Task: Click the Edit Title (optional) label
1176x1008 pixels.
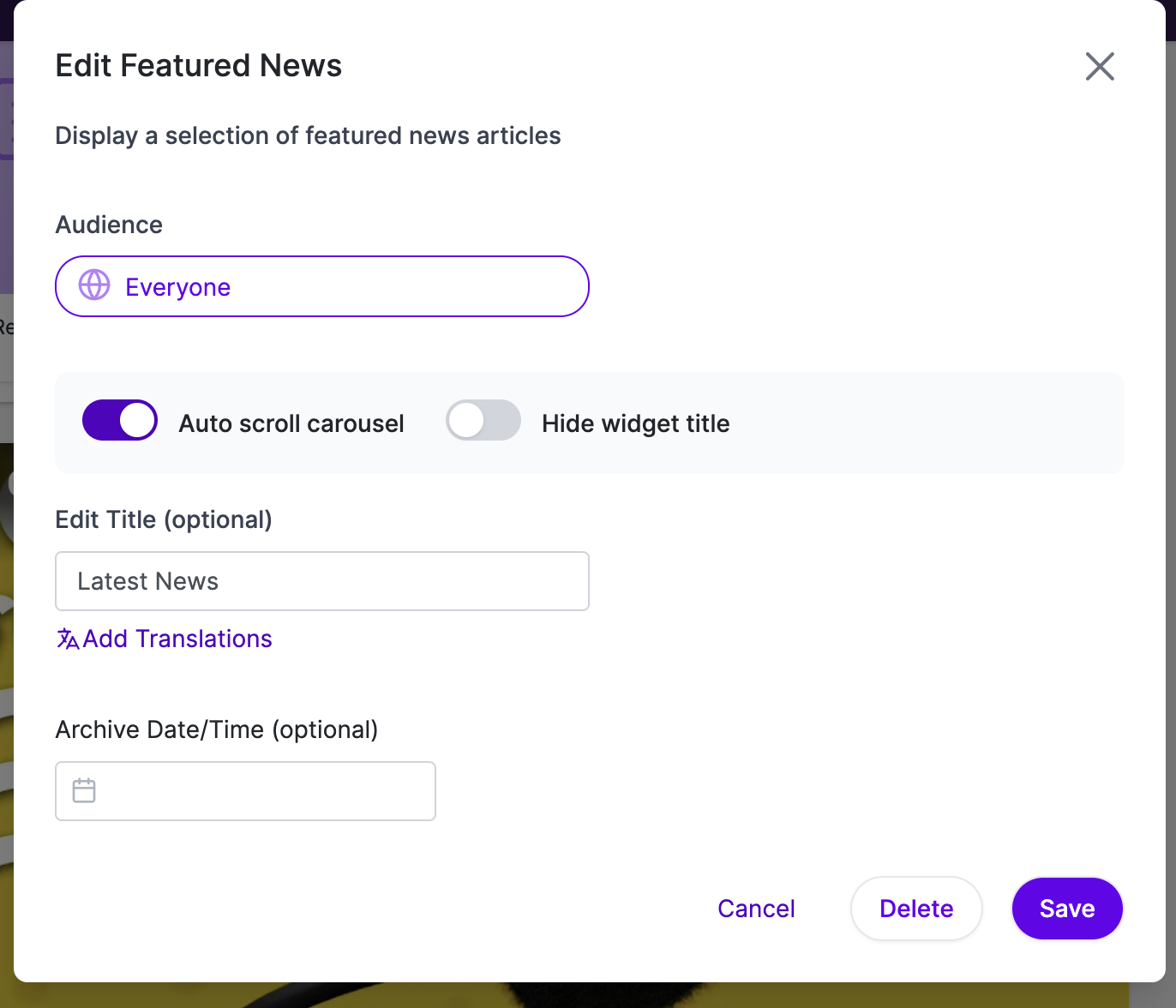Action: tap(164, 520)
